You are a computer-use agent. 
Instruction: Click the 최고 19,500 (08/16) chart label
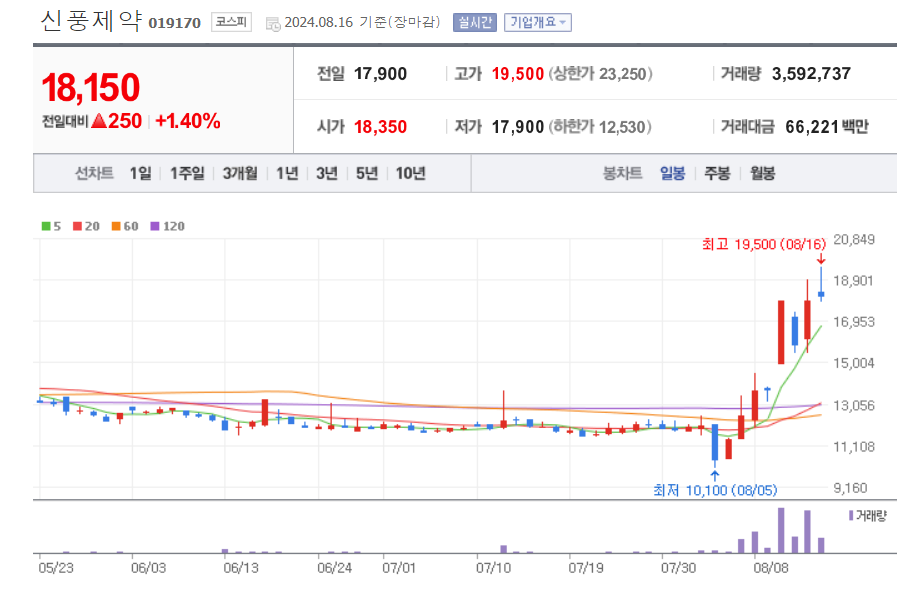pos(764,244)
